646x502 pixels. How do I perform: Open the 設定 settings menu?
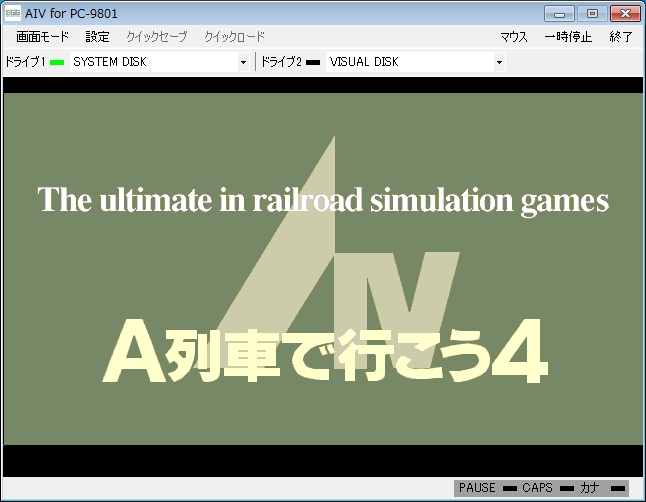pyautogui.click(x=98, y=37)
